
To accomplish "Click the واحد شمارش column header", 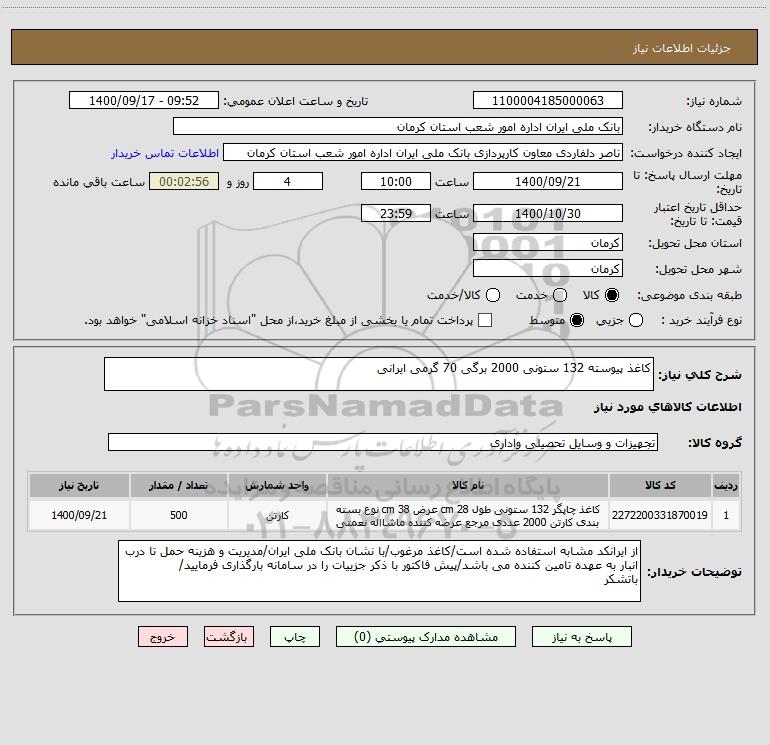I will [x=277, y=485].
